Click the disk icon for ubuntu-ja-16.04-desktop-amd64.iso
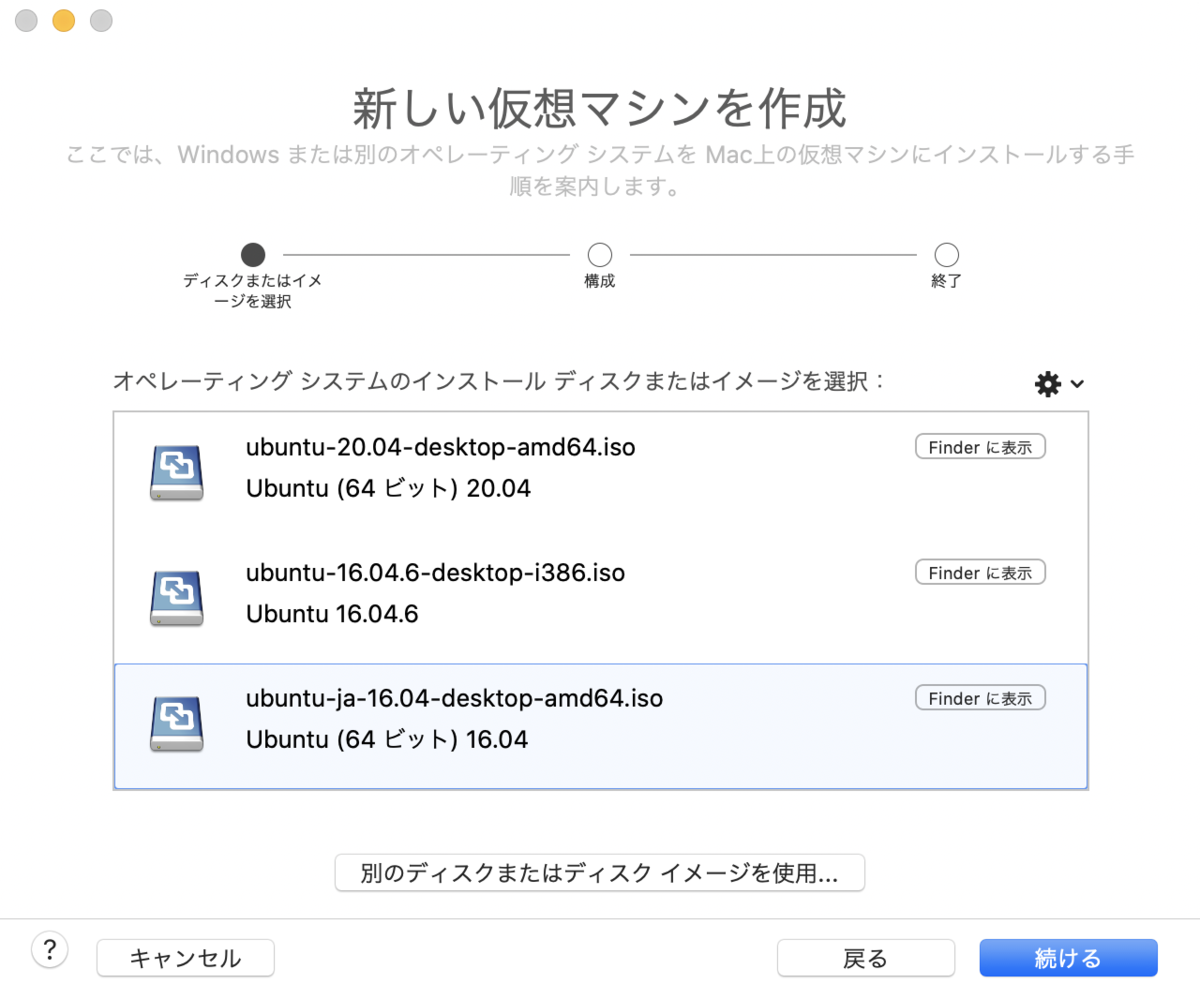 coord(176,724)
